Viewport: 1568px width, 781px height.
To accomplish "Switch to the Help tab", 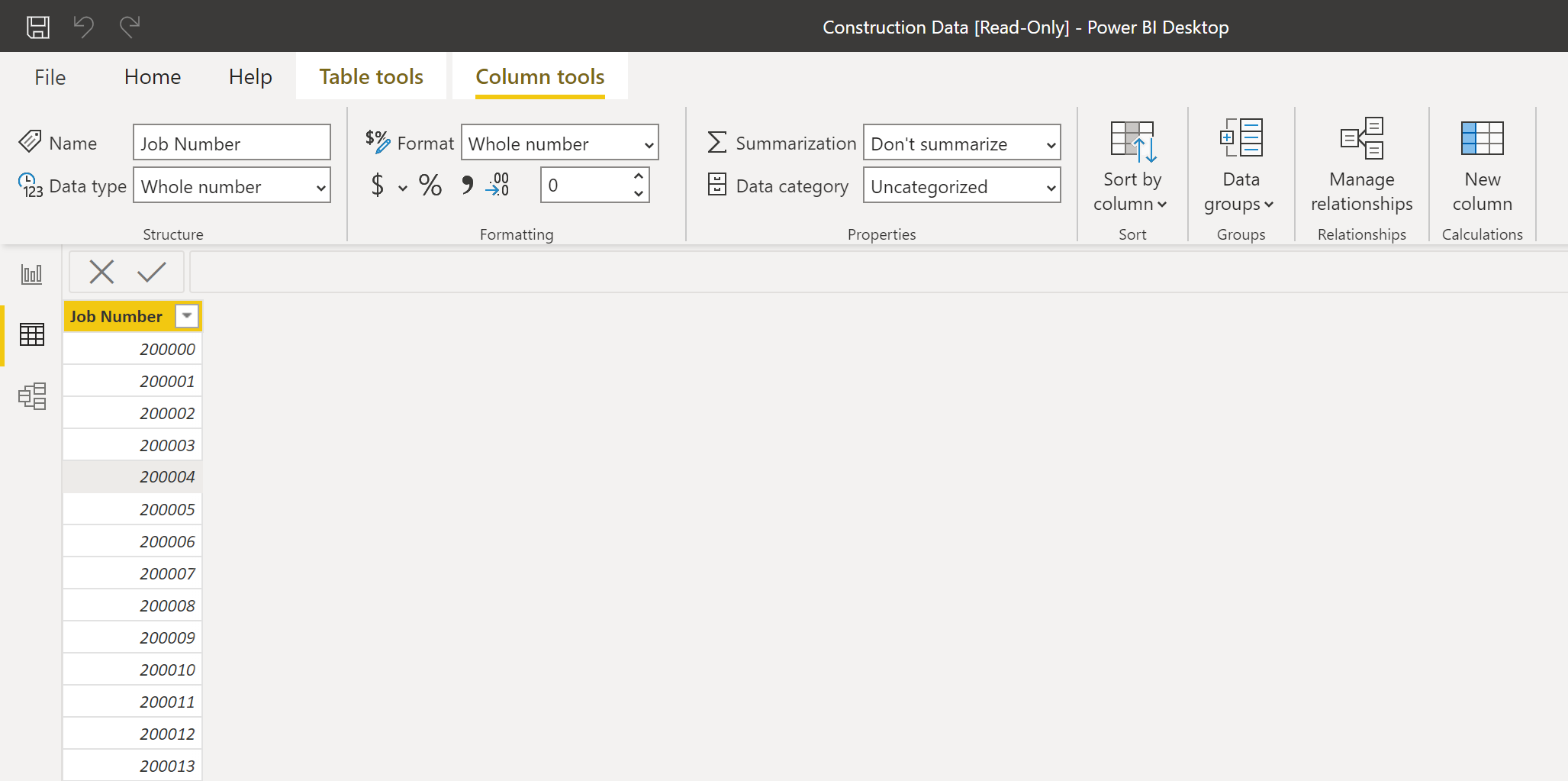I will tap(250, 76).
